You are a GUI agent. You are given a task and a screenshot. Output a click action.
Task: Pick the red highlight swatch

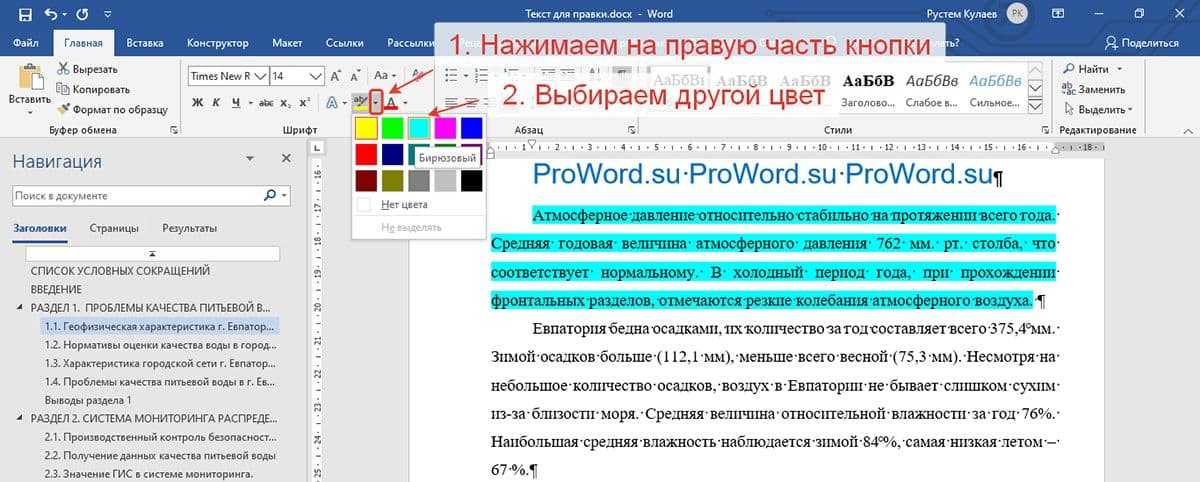[x=367, y=154]
